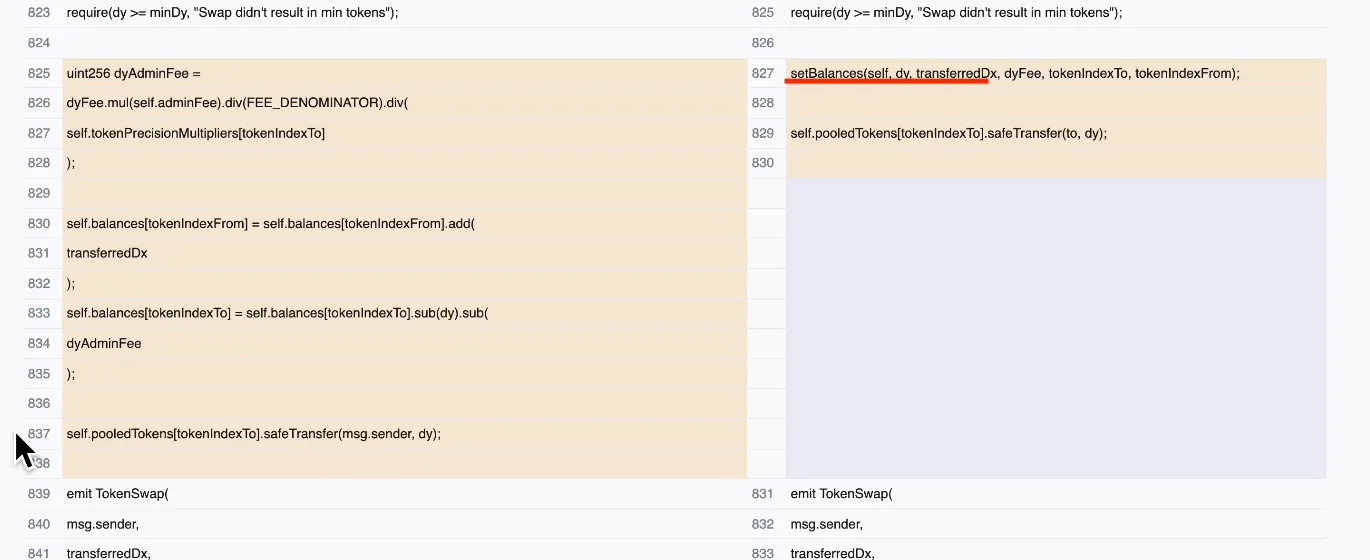Select line number 823 in the gutter
Image resolution: width=1370 pixels, height=560 pixels.
[39, 13]
